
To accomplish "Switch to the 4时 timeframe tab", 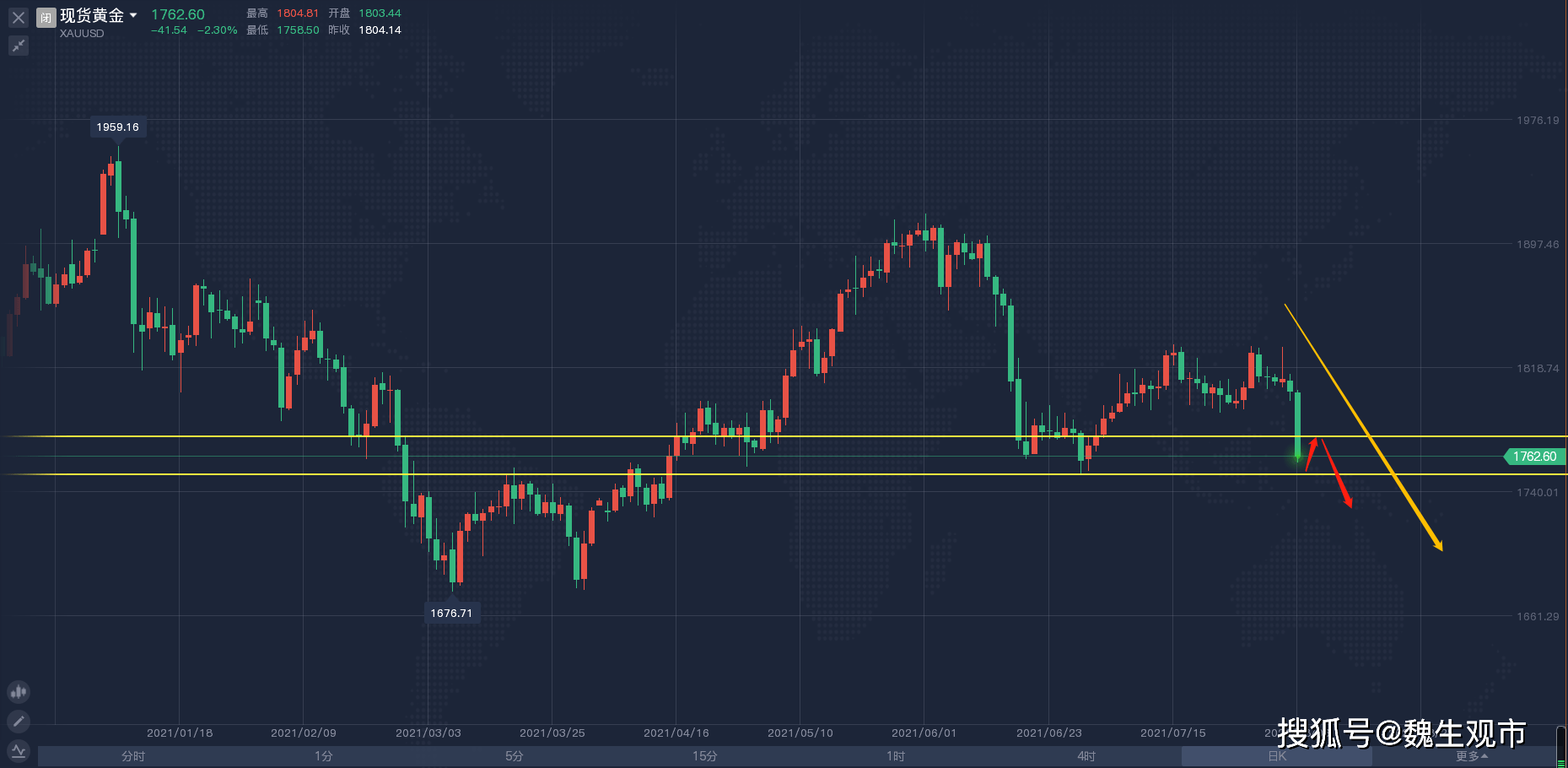I will (1086, 756).
